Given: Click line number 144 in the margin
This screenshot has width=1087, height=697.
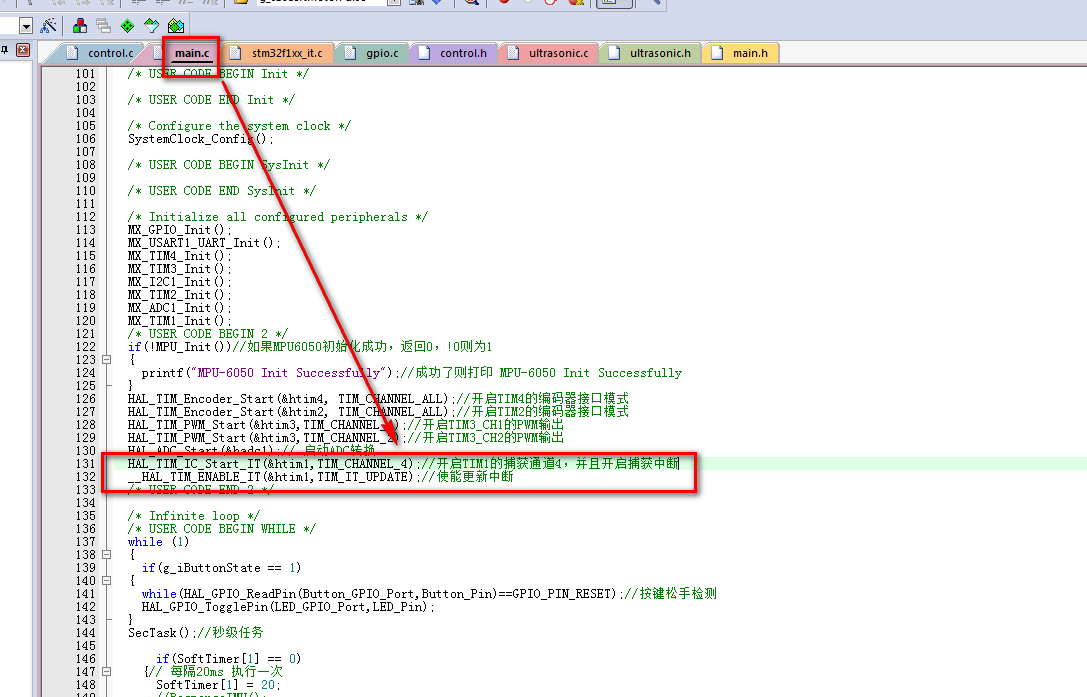Looking at the screenshot, I should (86, 633).
